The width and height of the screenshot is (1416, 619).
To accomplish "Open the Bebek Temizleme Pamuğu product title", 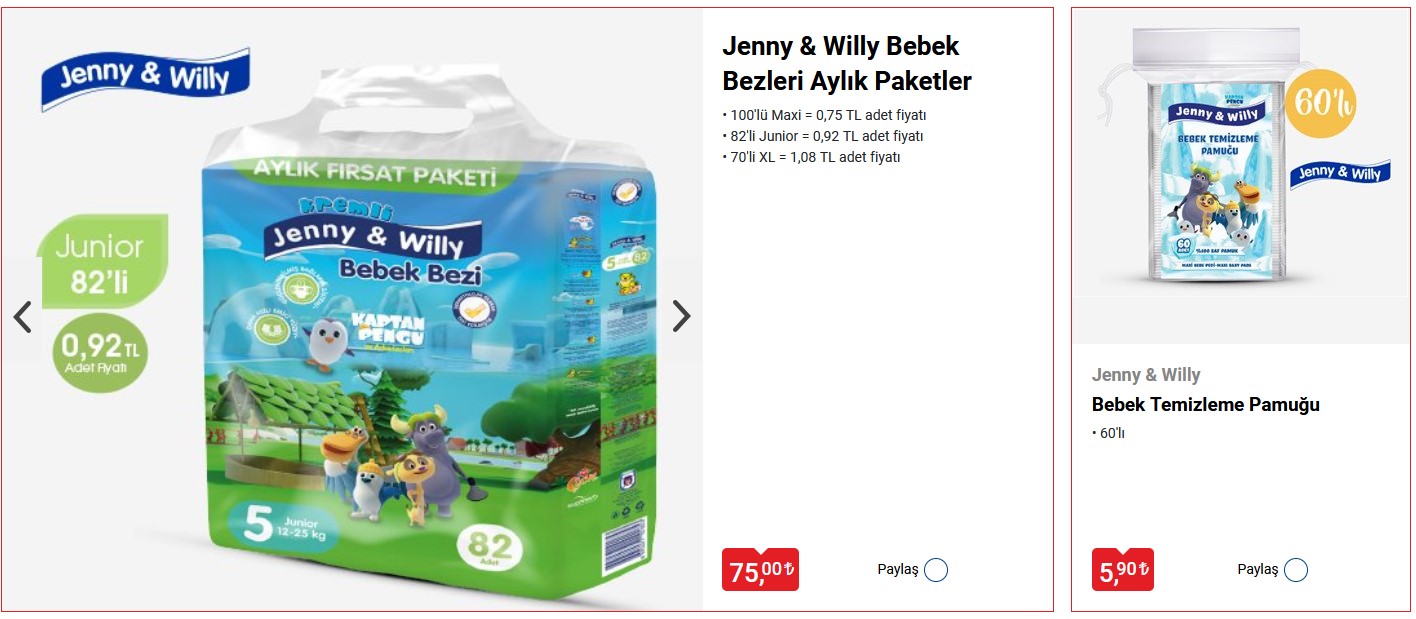I will pyautogui.click(x=1206, y=405).
